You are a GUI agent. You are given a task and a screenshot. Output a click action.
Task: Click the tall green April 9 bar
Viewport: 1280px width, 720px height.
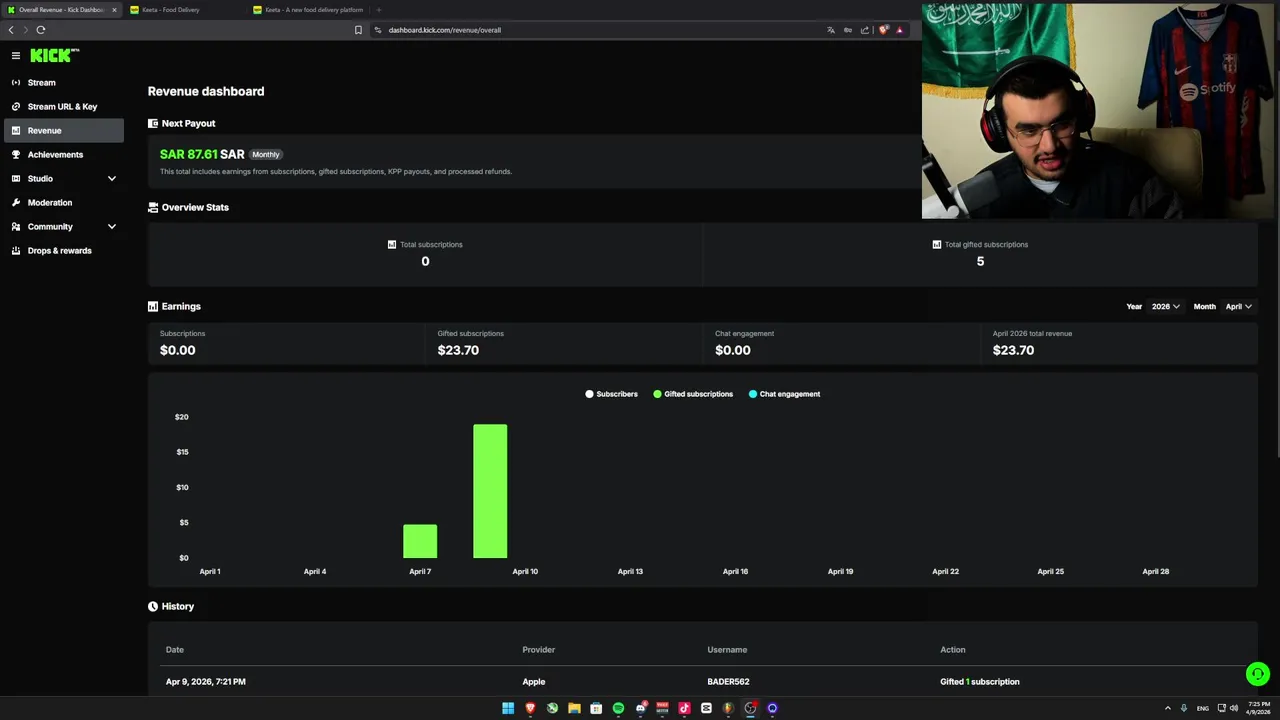(490, 491)
